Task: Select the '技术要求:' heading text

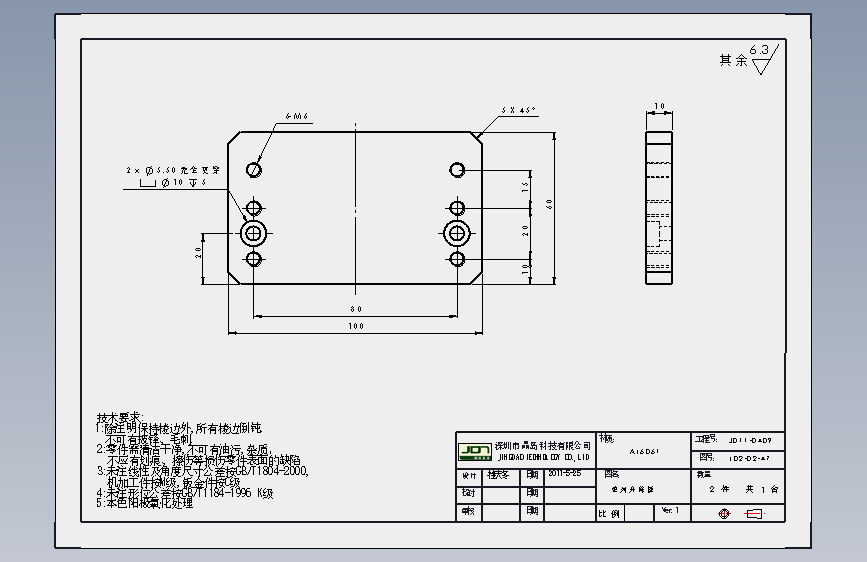Action: coord(120,418)
